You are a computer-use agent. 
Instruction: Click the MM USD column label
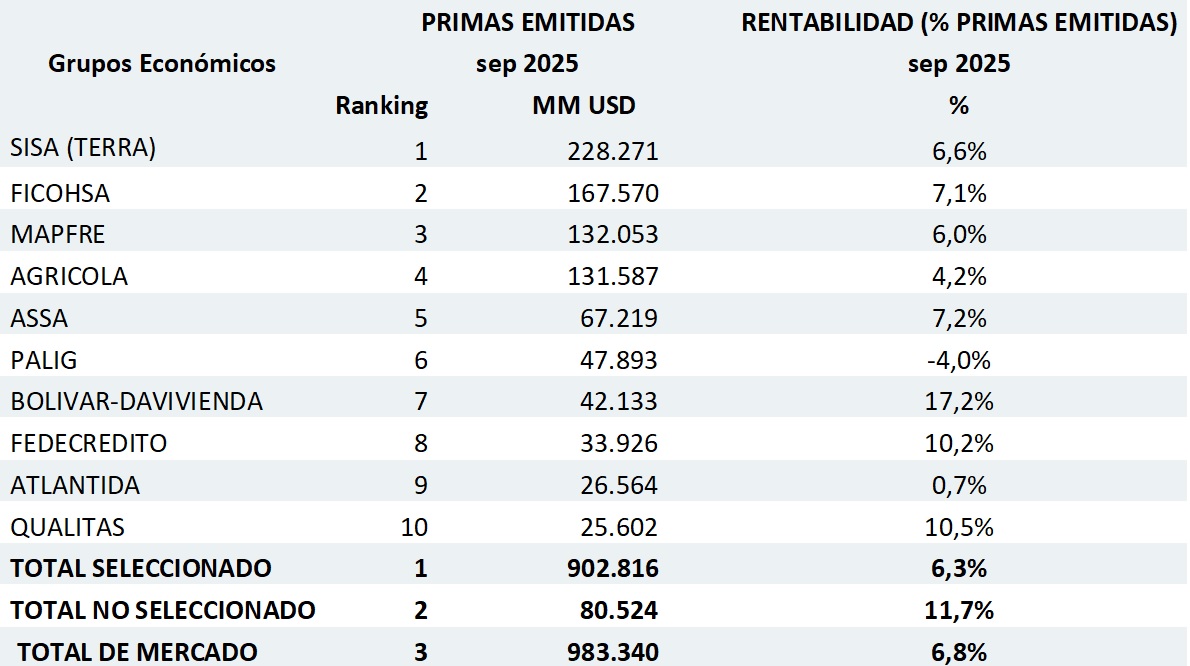pyautogui.click(x=584, y=105)
